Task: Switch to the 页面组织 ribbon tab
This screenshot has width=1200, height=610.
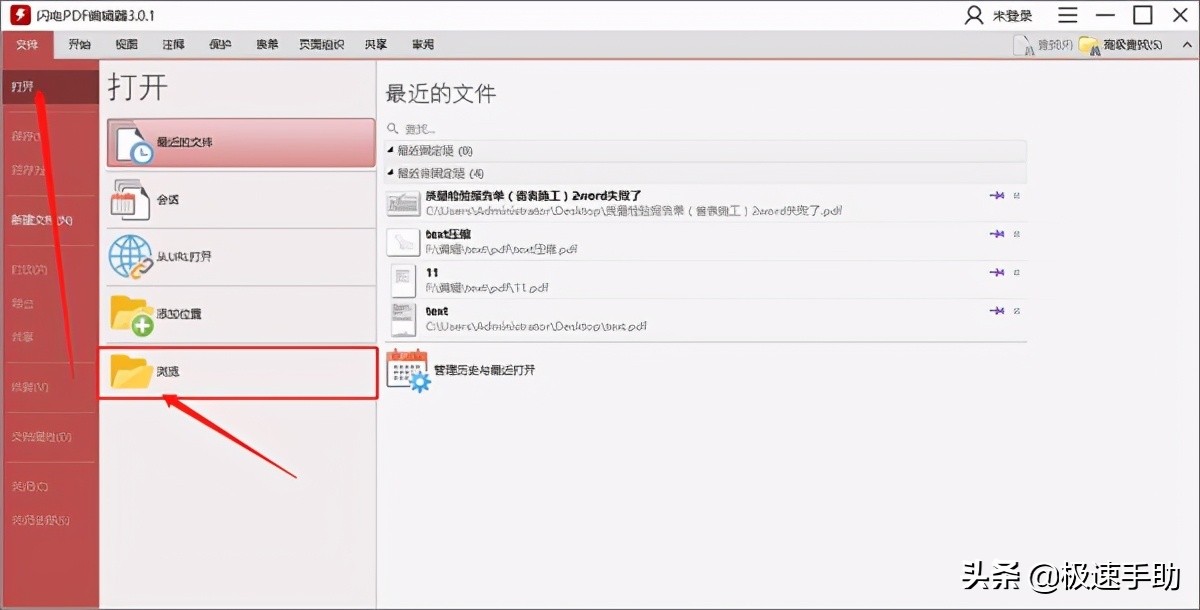Action: pyautogui.click(x=321, y=45)
